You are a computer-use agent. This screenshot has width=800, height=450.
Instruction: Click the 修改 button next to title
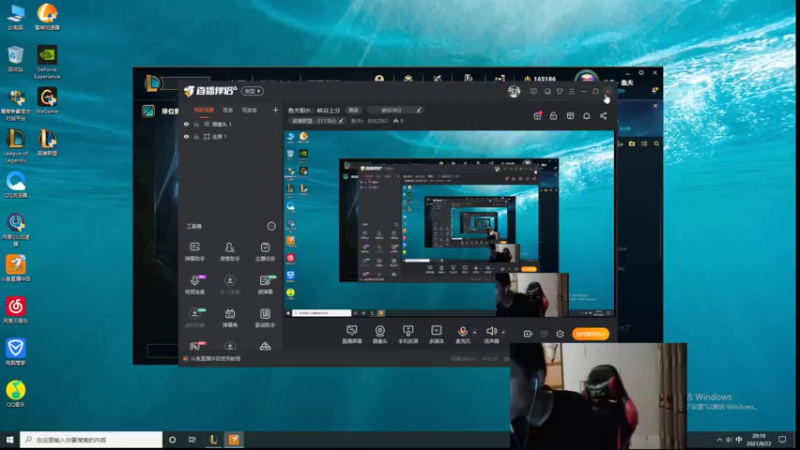tap(354, 110)
